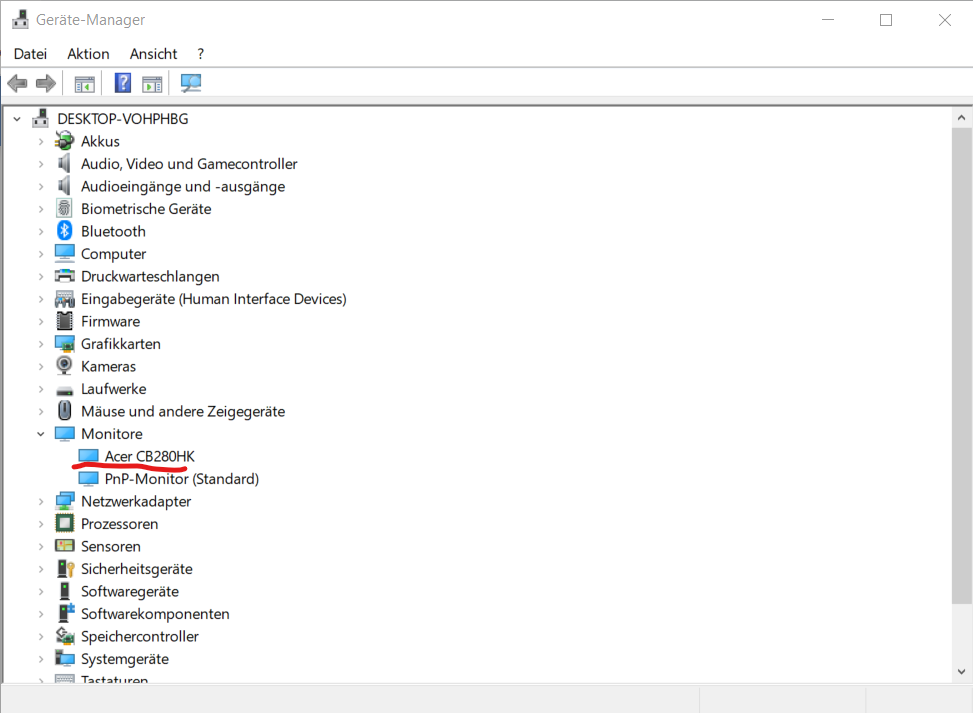
Task: Expand the Grafikkarten category arrow
Action: 41,344
